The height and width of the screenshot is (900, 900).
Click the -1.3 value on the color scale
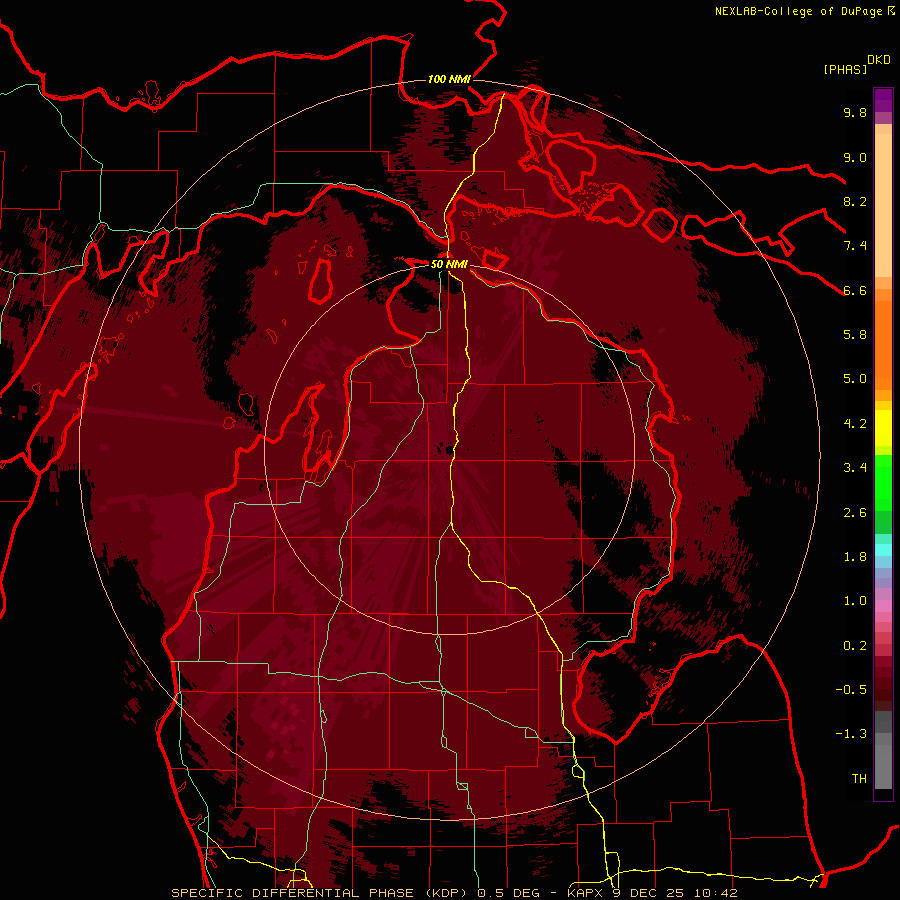click(851, 734)
